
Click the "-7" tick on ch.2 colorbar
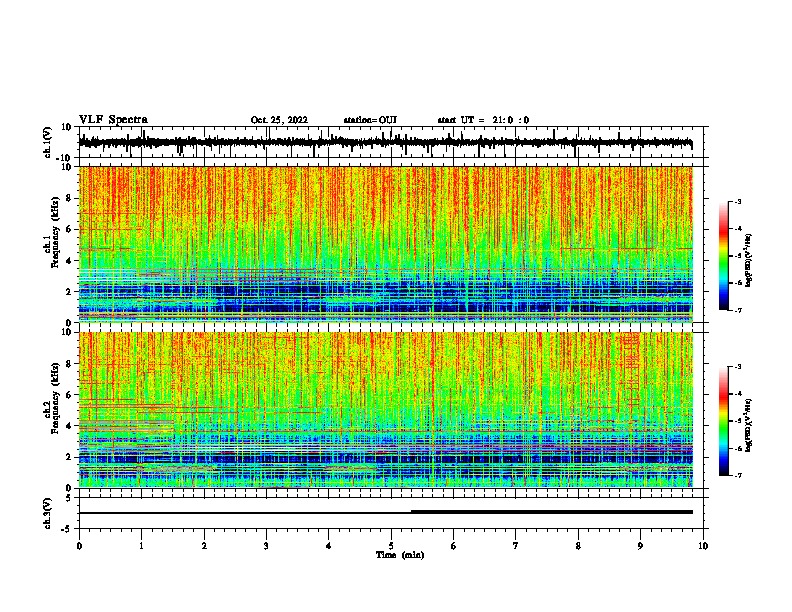737,476
